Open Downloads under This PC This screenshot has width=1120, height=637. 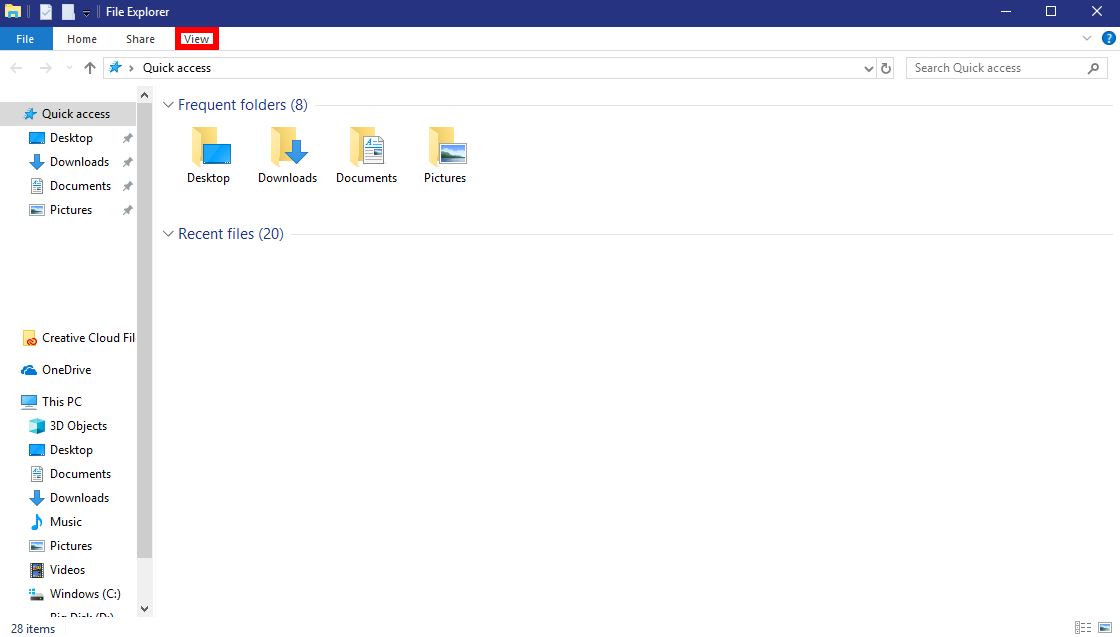[x=68, y=498]
